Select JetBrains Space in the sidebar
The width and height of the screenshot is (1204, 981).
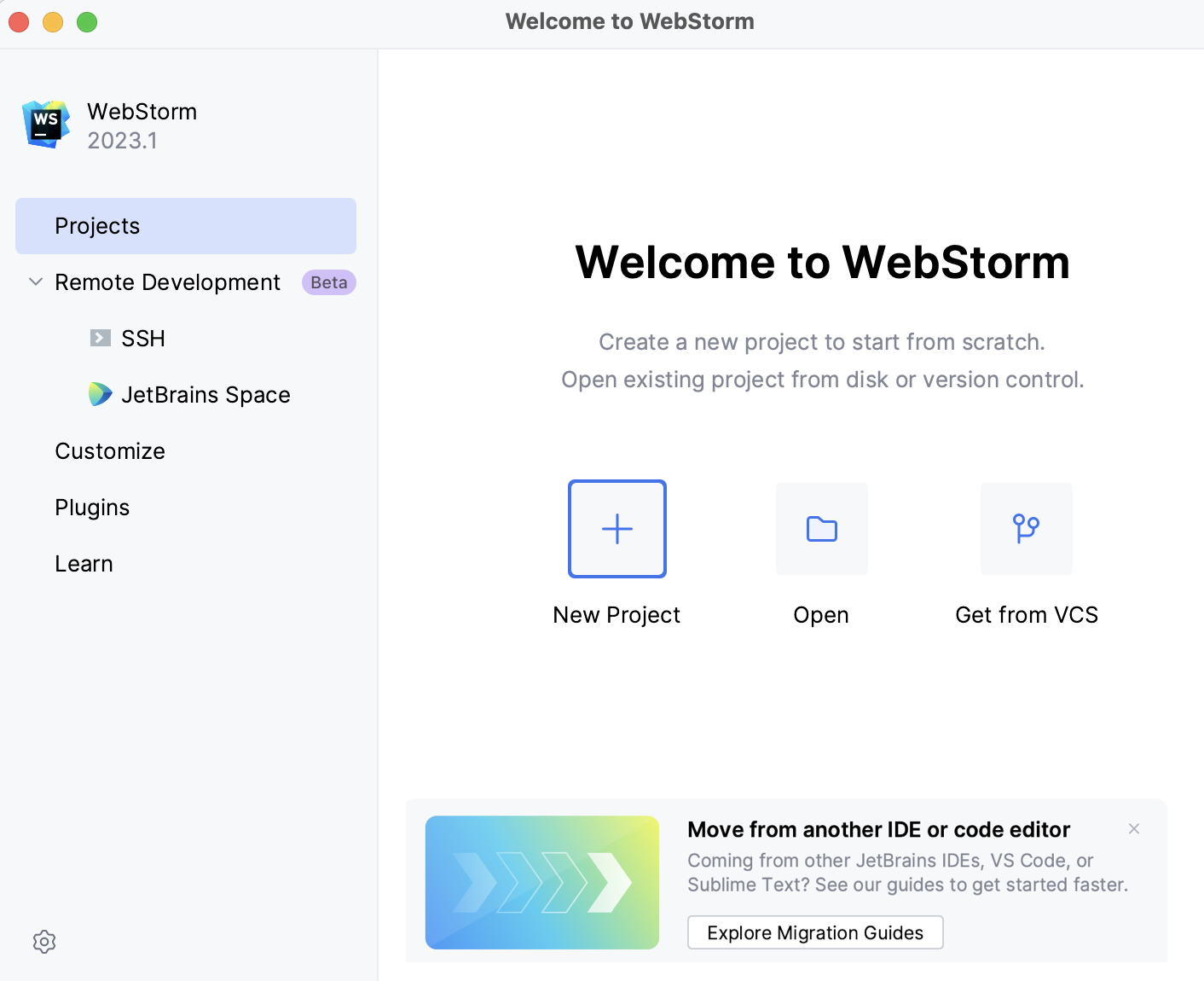[x=205, y=395]
